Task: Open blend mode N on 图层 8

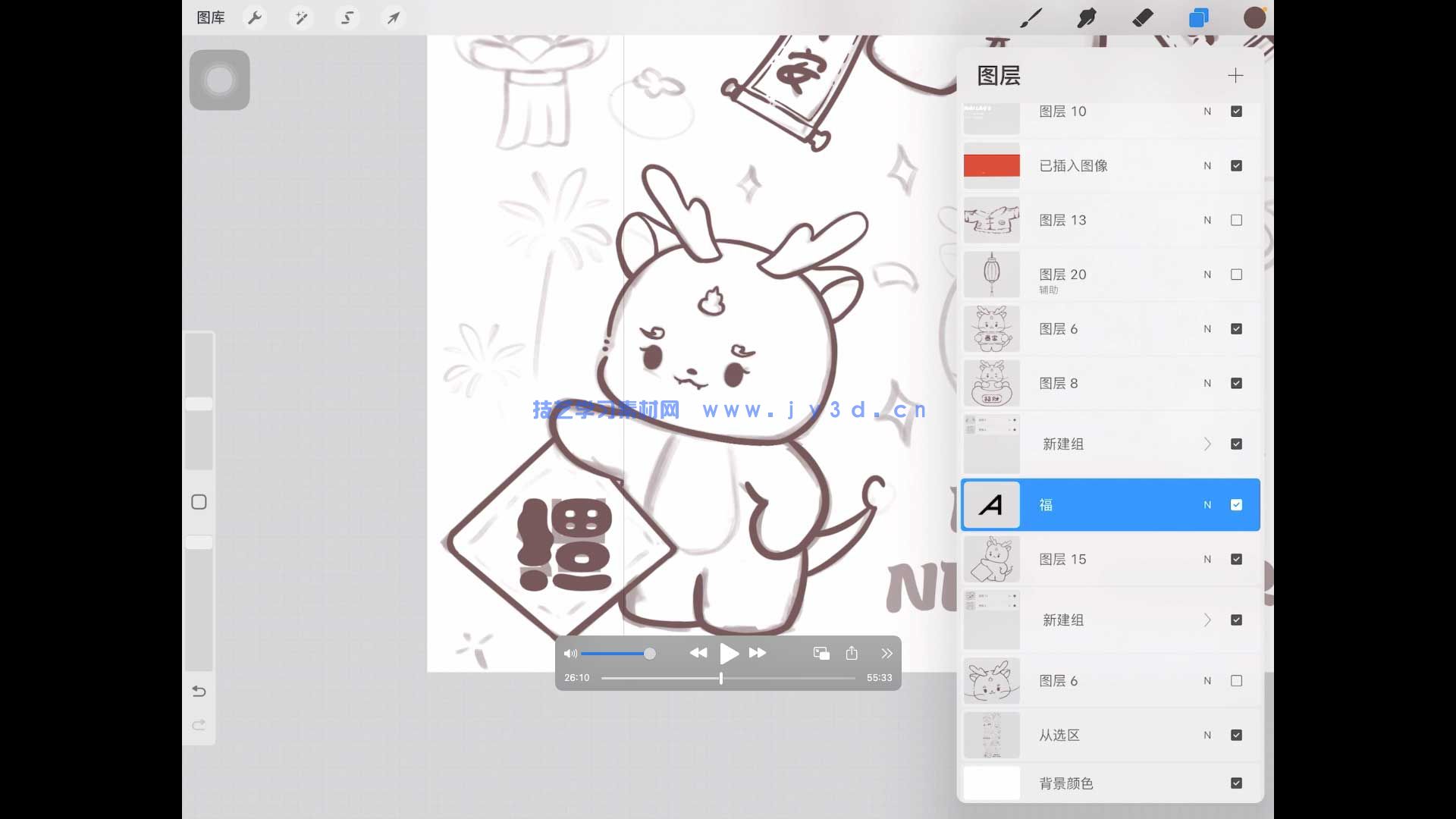Action: 1207,383
